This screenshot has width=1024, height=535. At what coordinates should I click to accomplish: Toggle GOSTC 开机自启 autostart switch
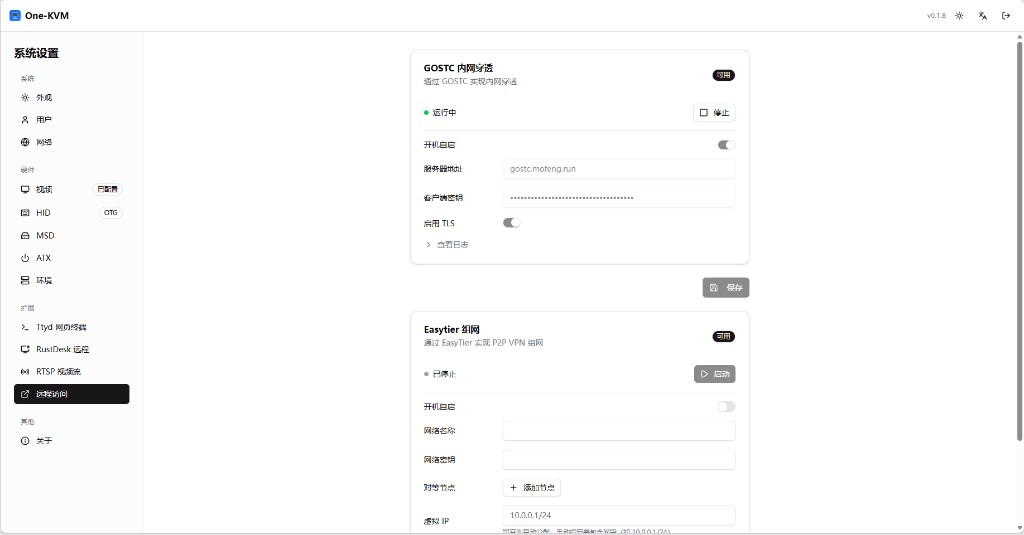(726, 145)
